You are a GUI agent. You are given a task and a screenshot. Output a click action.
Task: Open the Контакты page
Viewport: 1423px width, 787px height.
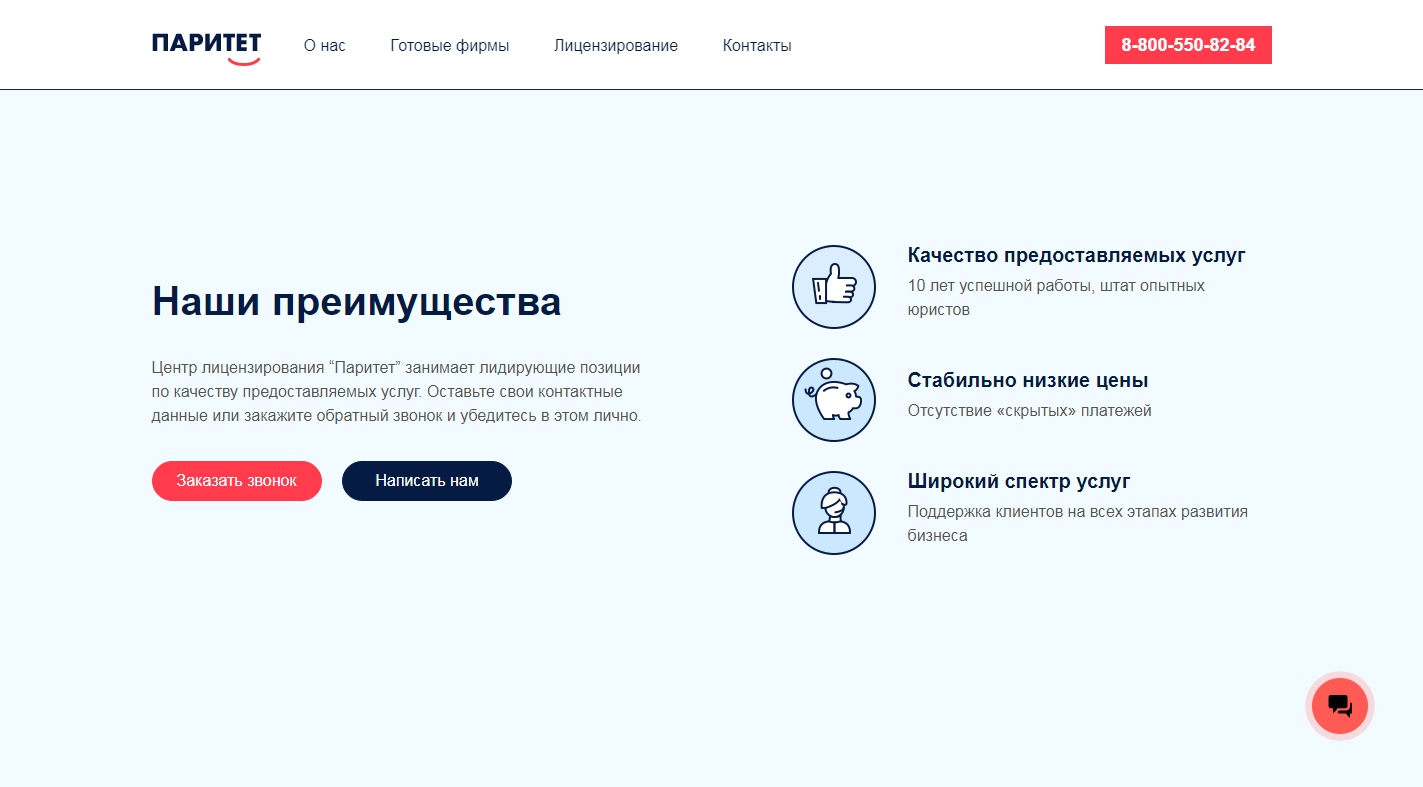click(x=757, y=46)
